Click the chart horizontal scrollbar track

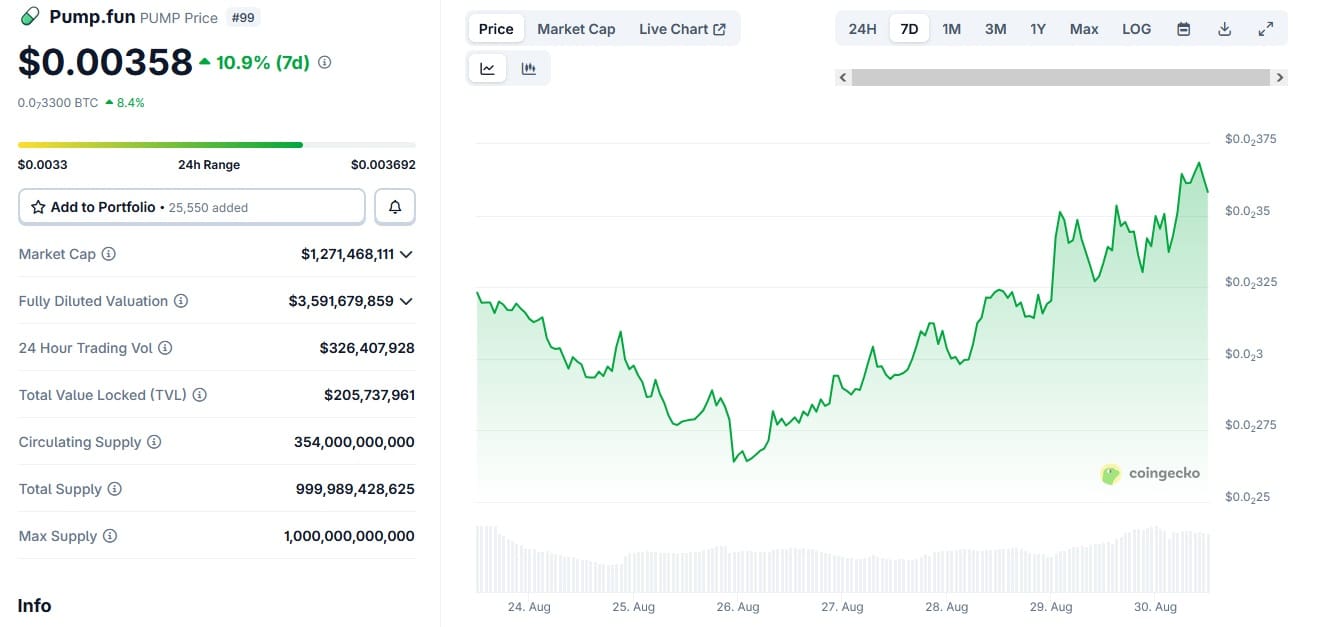point(1061,77)
